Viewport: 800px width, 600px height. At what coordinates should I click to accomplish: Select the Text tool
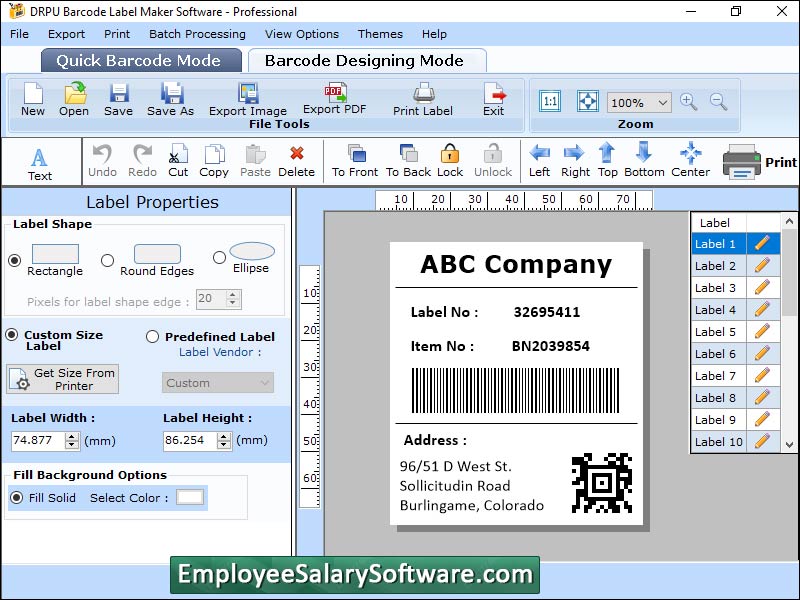point(40,160)
